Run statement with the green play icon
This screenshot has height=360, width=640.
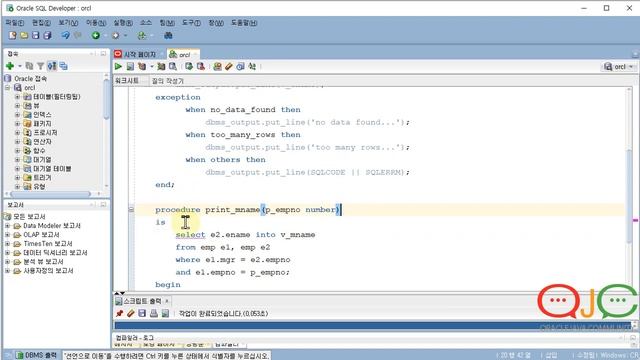[x=118, y=67]
